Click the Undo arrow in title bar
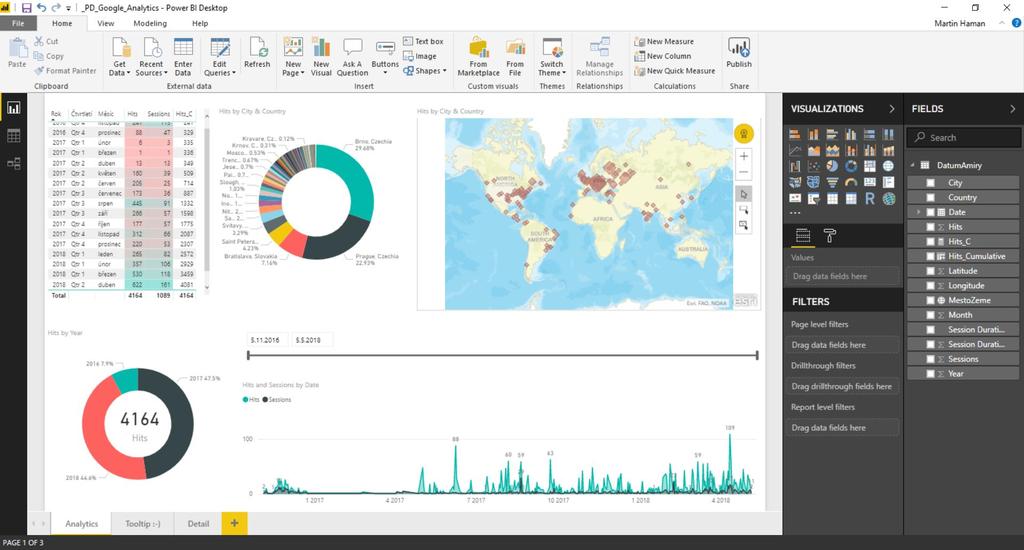The width and height of the screenshot is (1024, 550). (42, 8)
